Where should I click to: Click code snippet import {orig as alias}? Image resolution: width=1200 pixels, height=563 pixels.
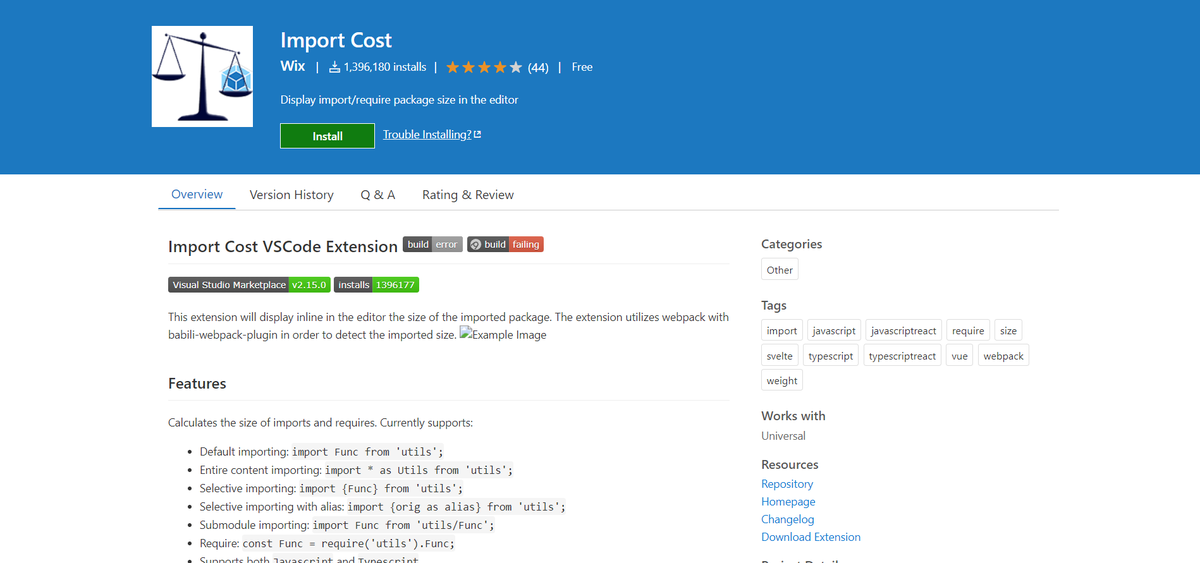click(456, 507)
